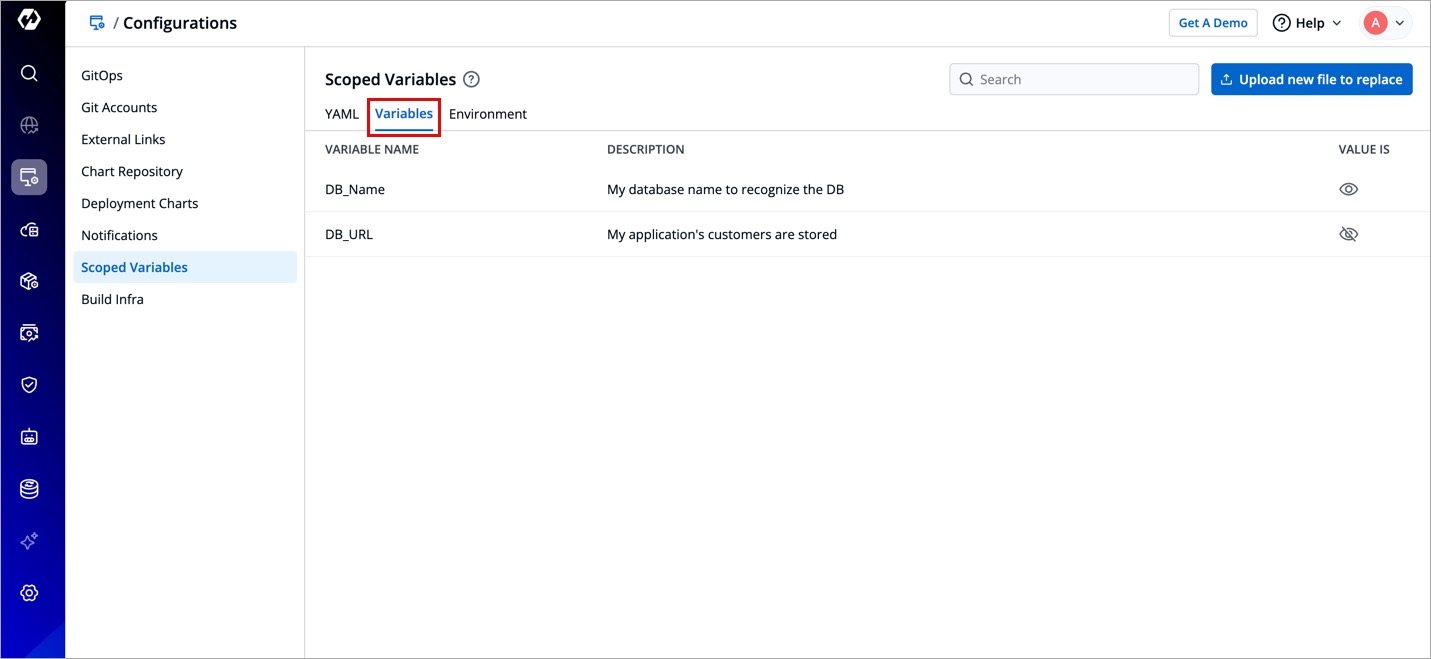Image resolution: width=1431 pixels, height=659 pixels.
Task: Click the question mark beside Scoped Variables
Action: 472,80
